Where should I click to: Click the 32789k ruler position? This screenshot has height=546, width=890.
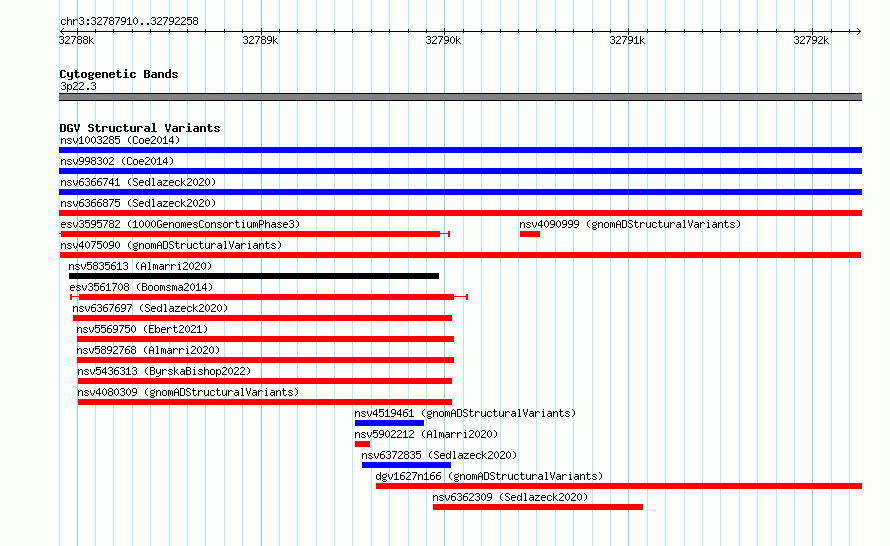point(261,40)
